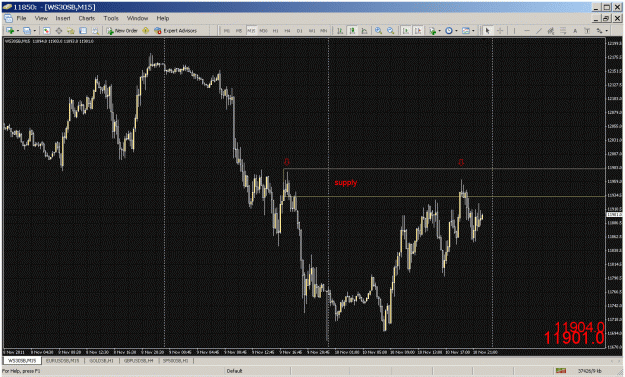Open the Data Window icon
Viewport: 625px width, 377px height.
coord(59,31)
